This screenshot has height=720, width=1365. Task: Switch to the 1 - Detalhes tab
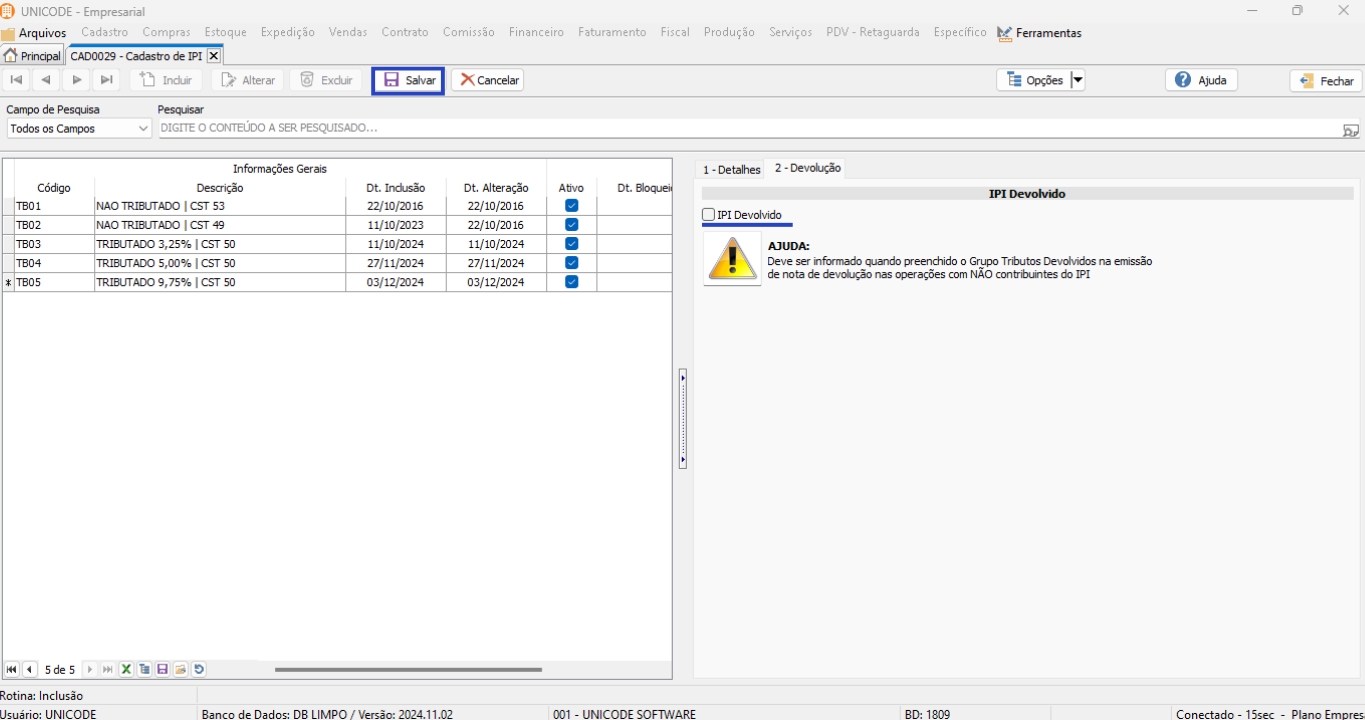pos(731,170)
